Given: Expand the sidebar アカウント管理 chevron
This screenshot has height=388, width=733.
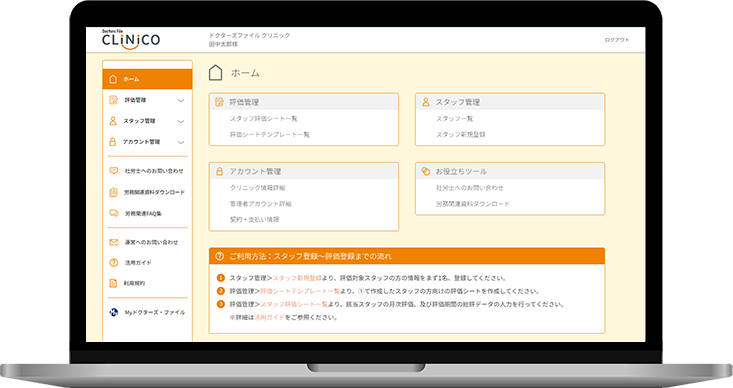Looking at the screenshot, I should [181, 142].
